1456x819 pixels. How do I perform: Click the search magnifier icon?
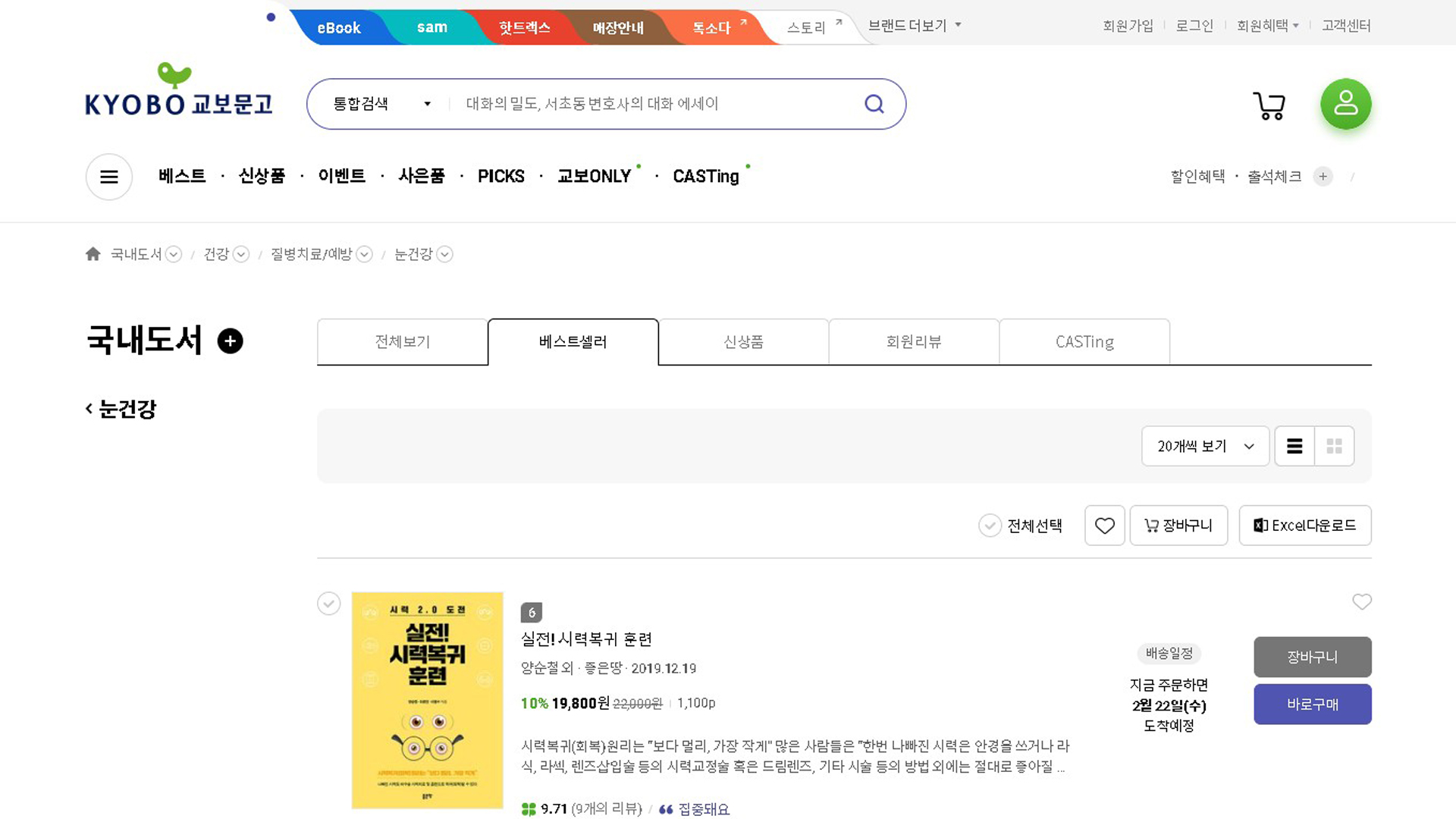pos(874,104)
